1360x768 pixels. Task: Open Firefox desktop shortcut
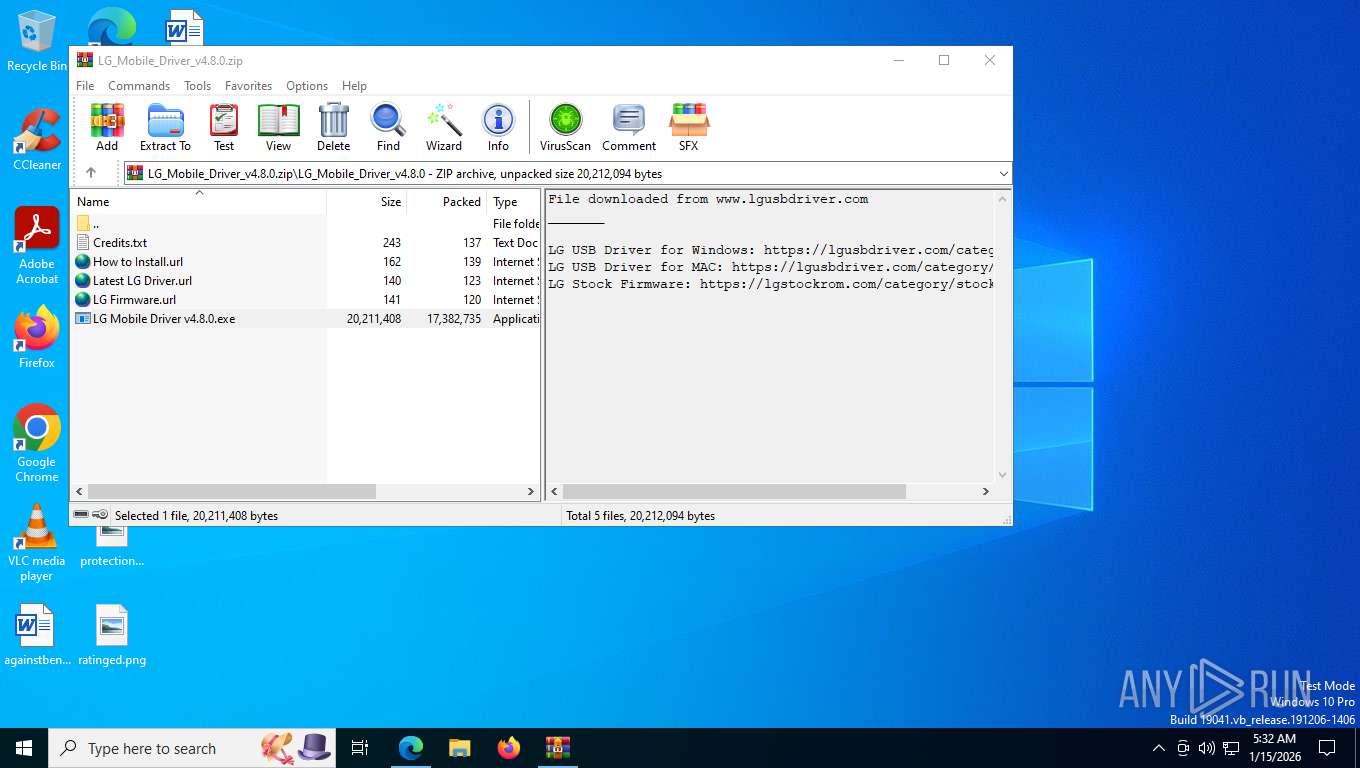[x=37, y=337]
